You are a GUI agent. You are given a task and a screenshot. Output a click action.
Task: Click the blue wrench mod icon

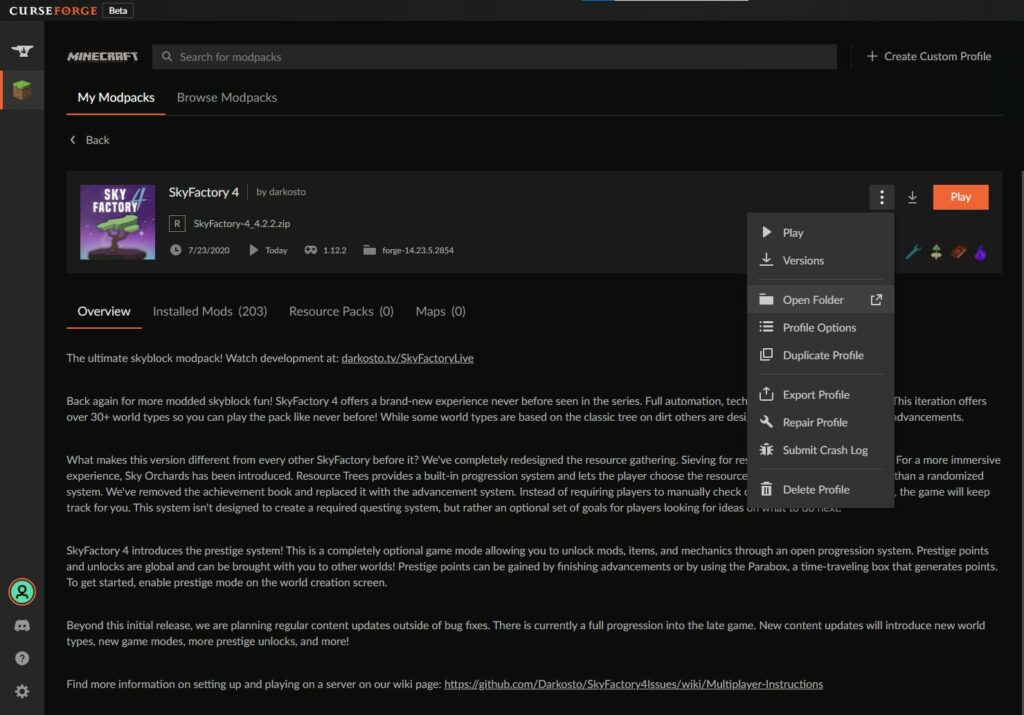pos(913,252)
